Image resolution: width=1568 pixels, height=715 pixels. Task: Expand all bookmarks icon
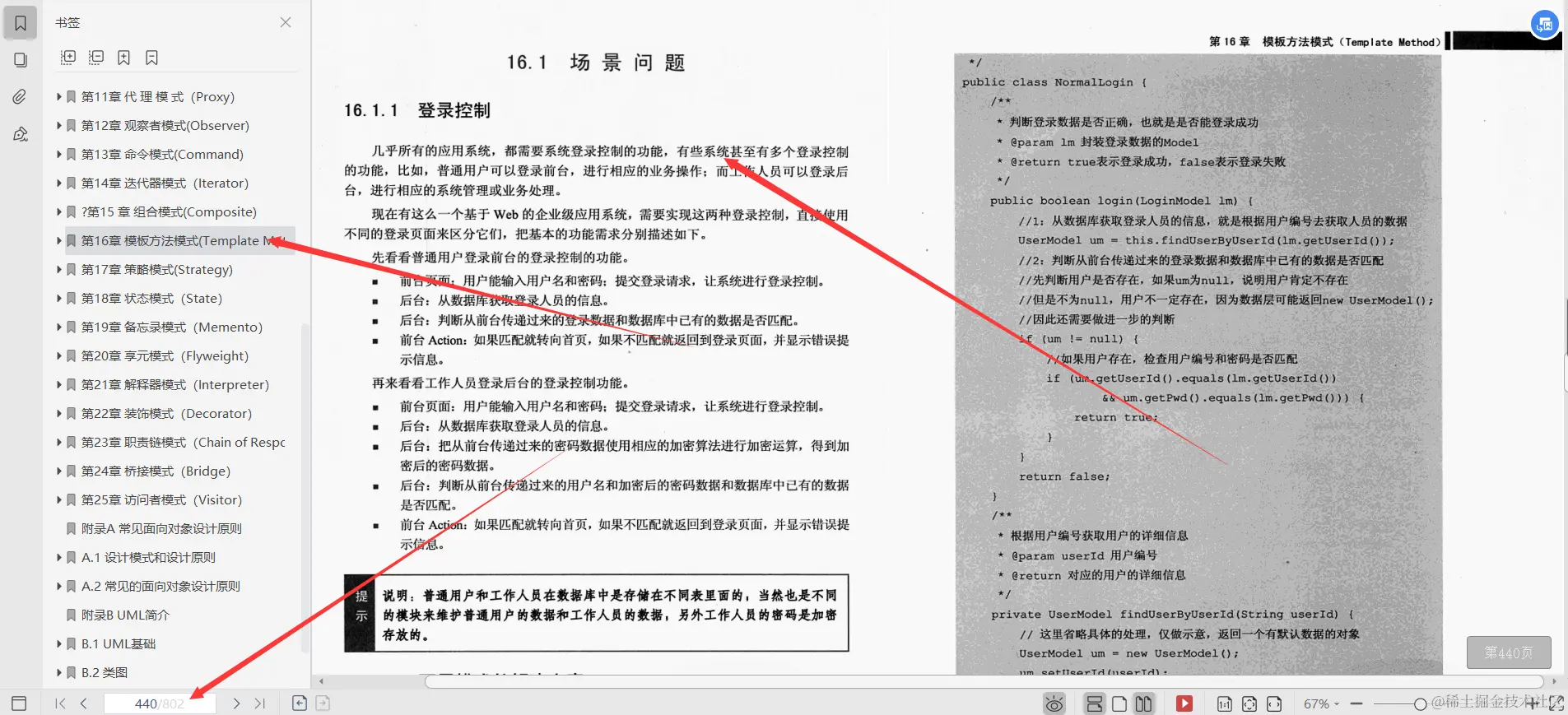[68, 58]
